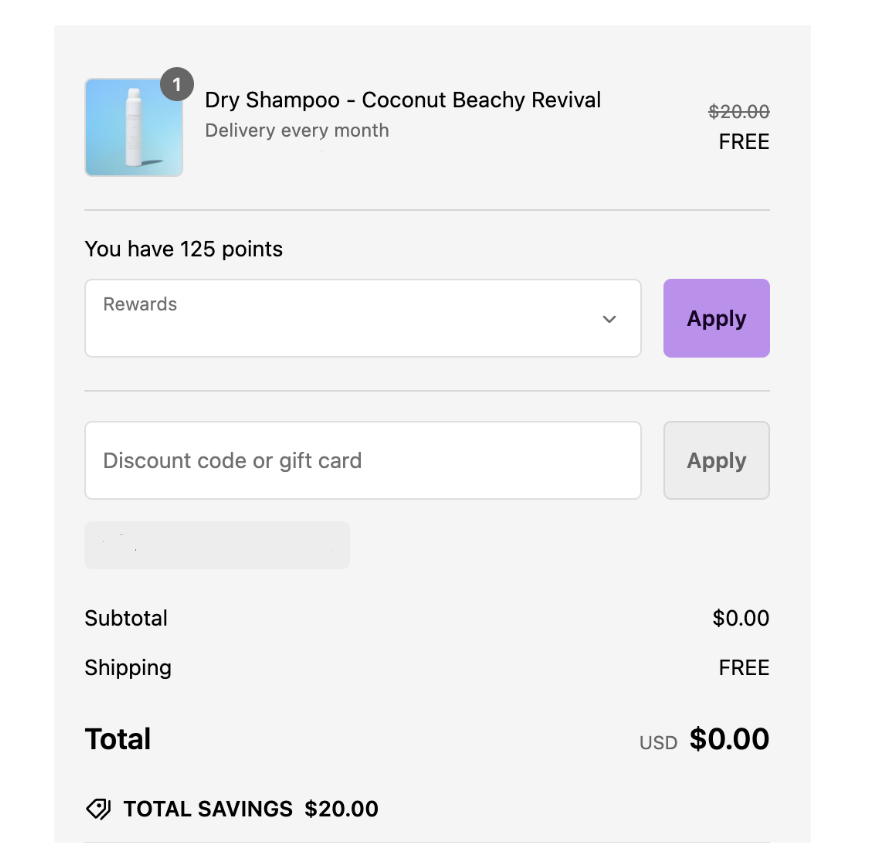Click the total savings tag icon
Screen dimensions: 878x862
pyautogui.click(x=98, y=809)
